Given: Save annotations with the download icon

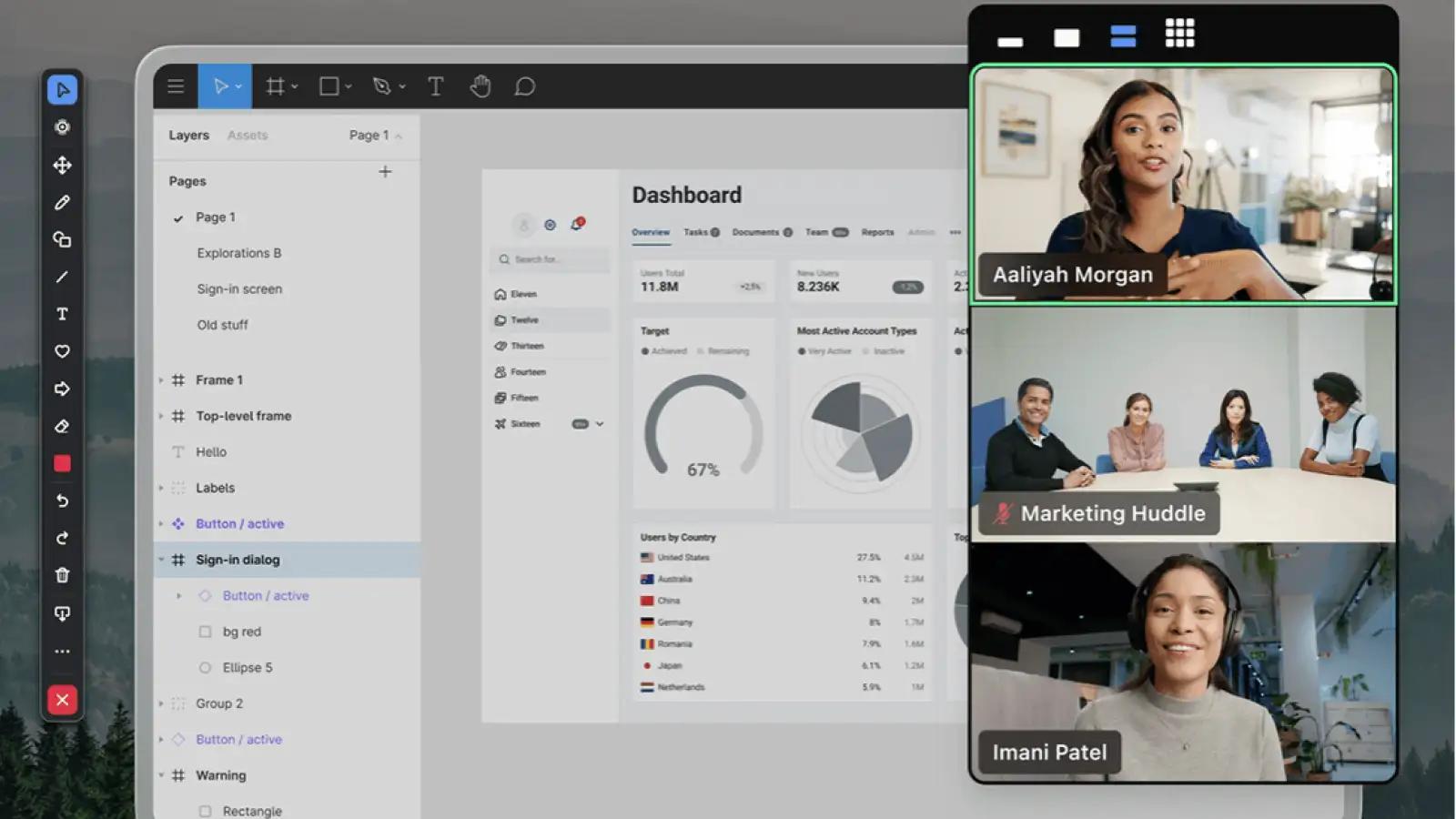Looking at the screenshot, I should click(62, 613).
